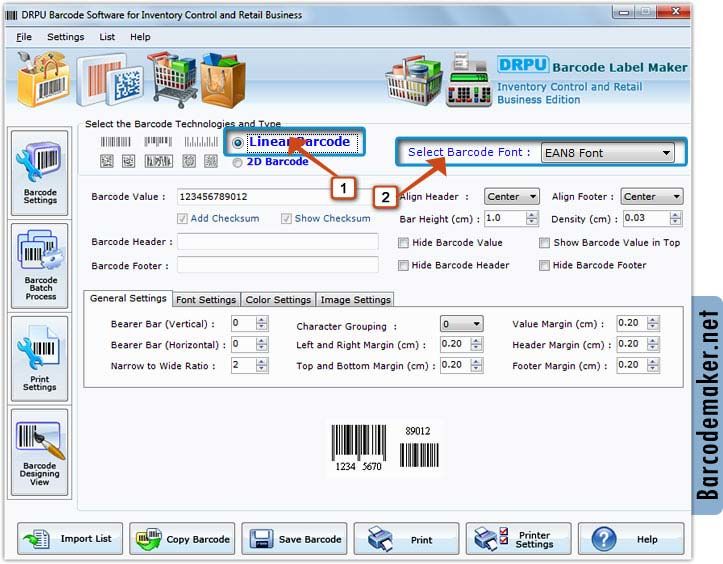Open Align Footer dropdown

[x=652, y=196]
